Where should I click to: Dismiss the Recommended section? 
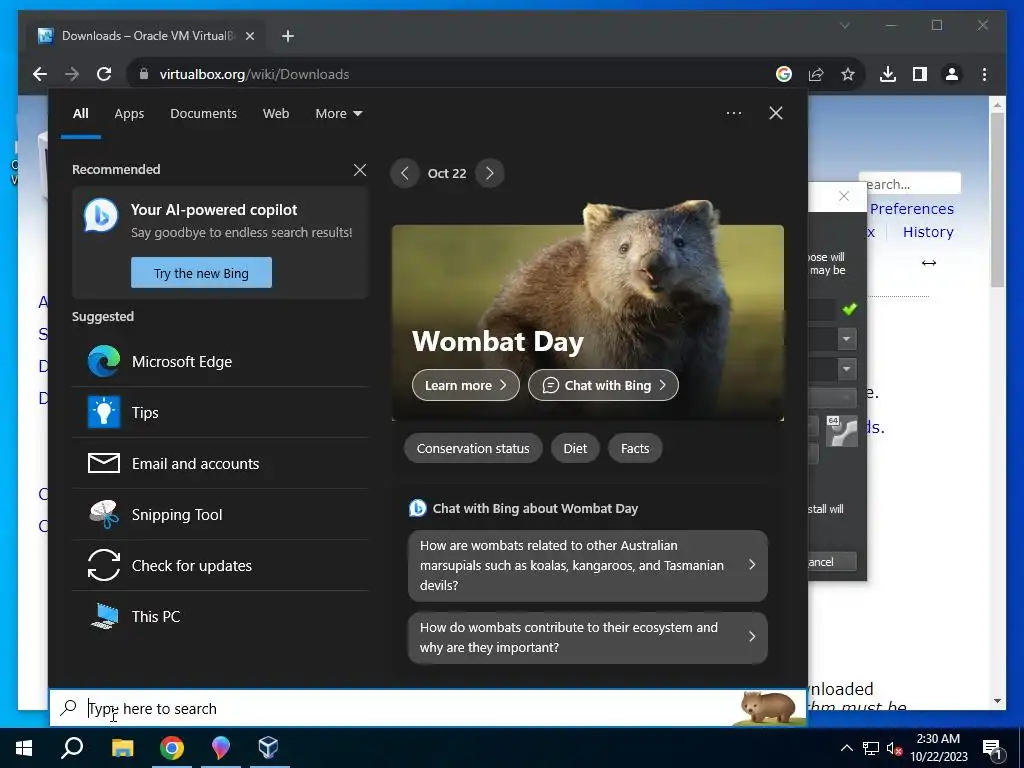pyautogui.click(x=360, y=170)
